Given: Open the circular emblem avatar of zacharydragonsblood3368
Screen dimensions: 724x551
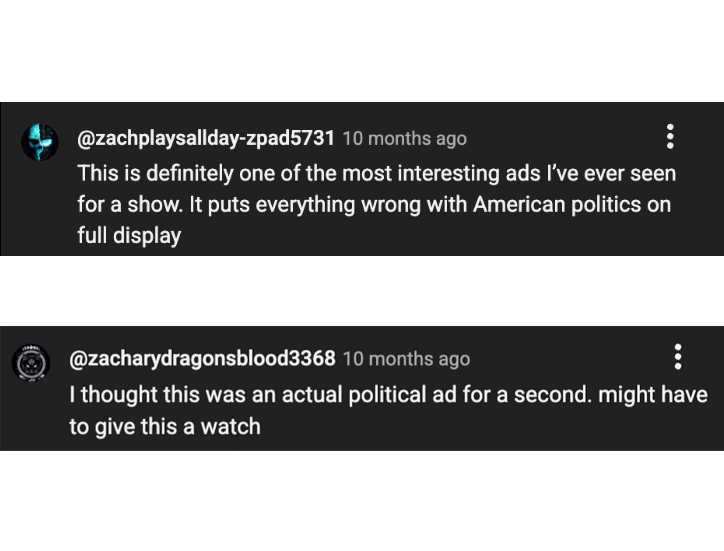Looking at the screenshot, I should [x=31, y=363].
